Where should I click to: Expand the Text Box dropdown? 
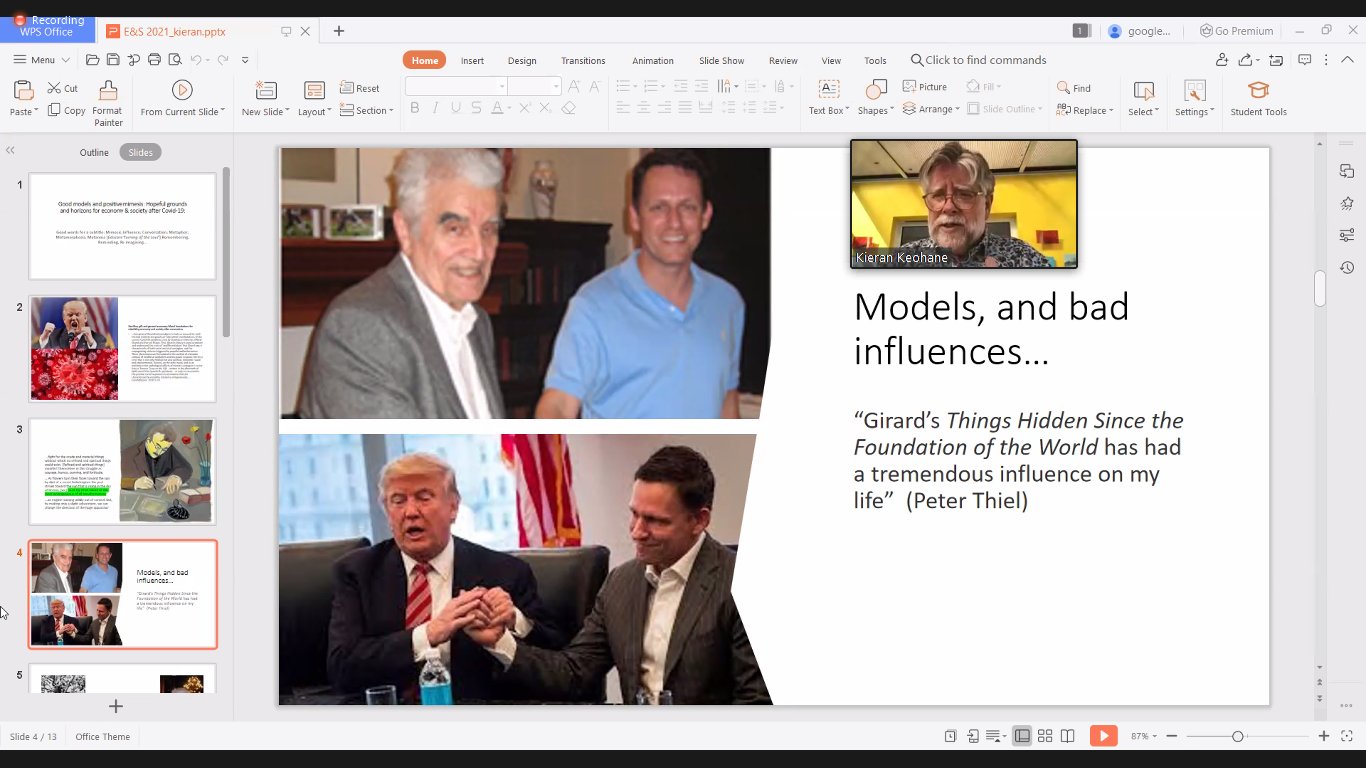(x=829, y=111)
